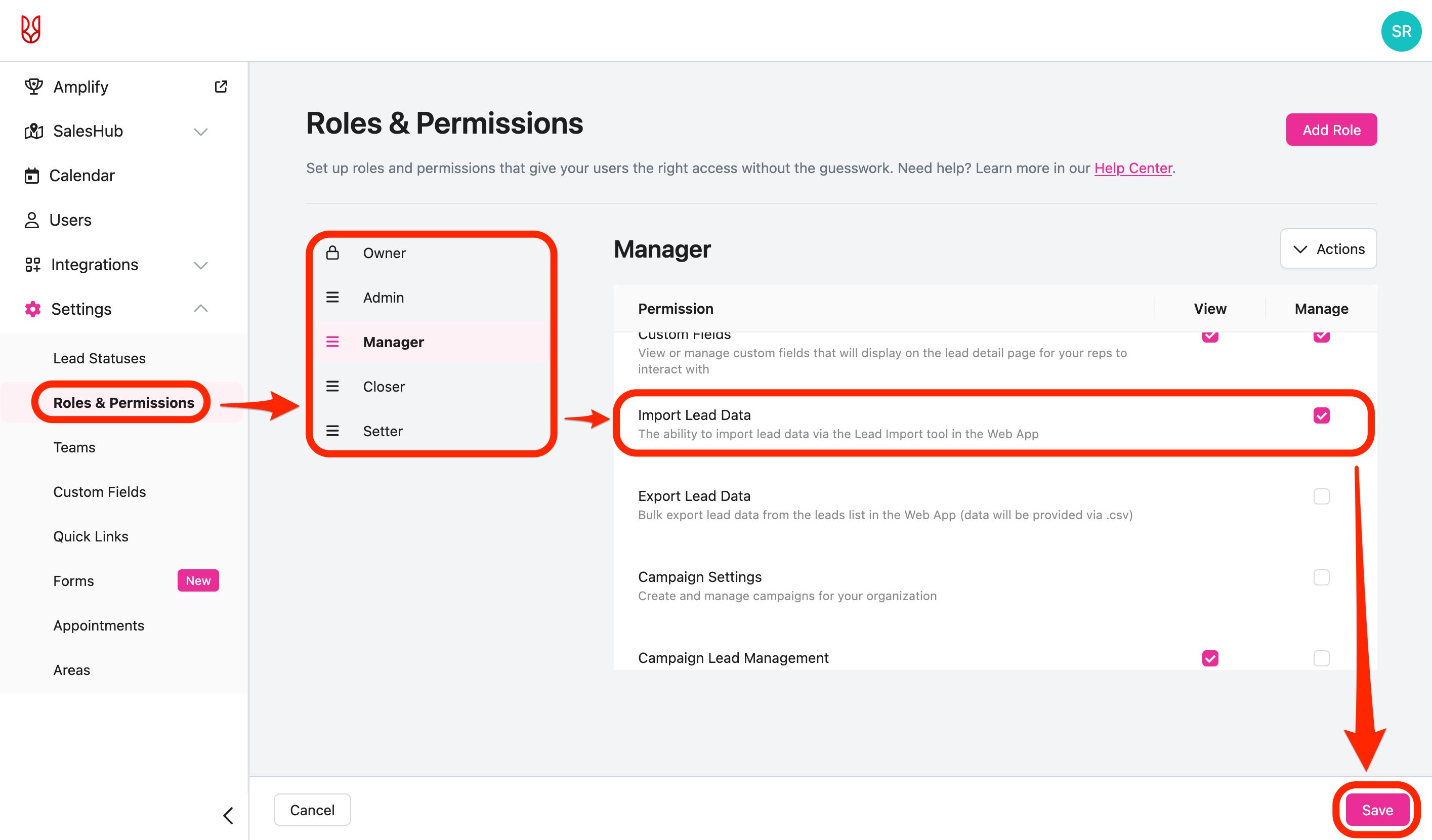
Task: Select the Closer role
Action: coord(384,387)
